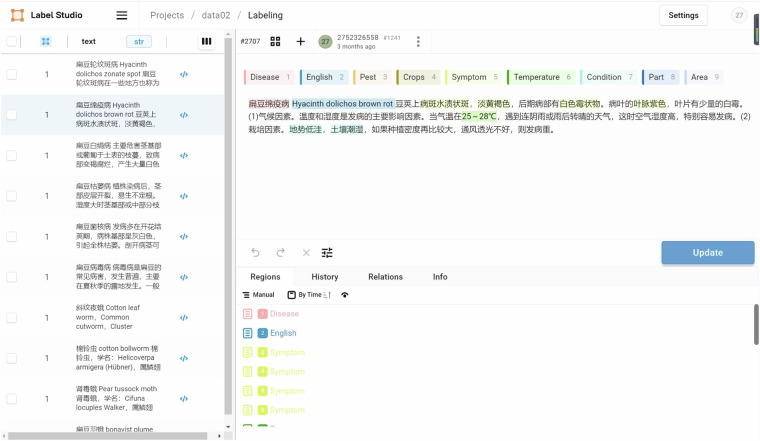Click the Update button
This screenshot has width=760, height=441.
708,253
